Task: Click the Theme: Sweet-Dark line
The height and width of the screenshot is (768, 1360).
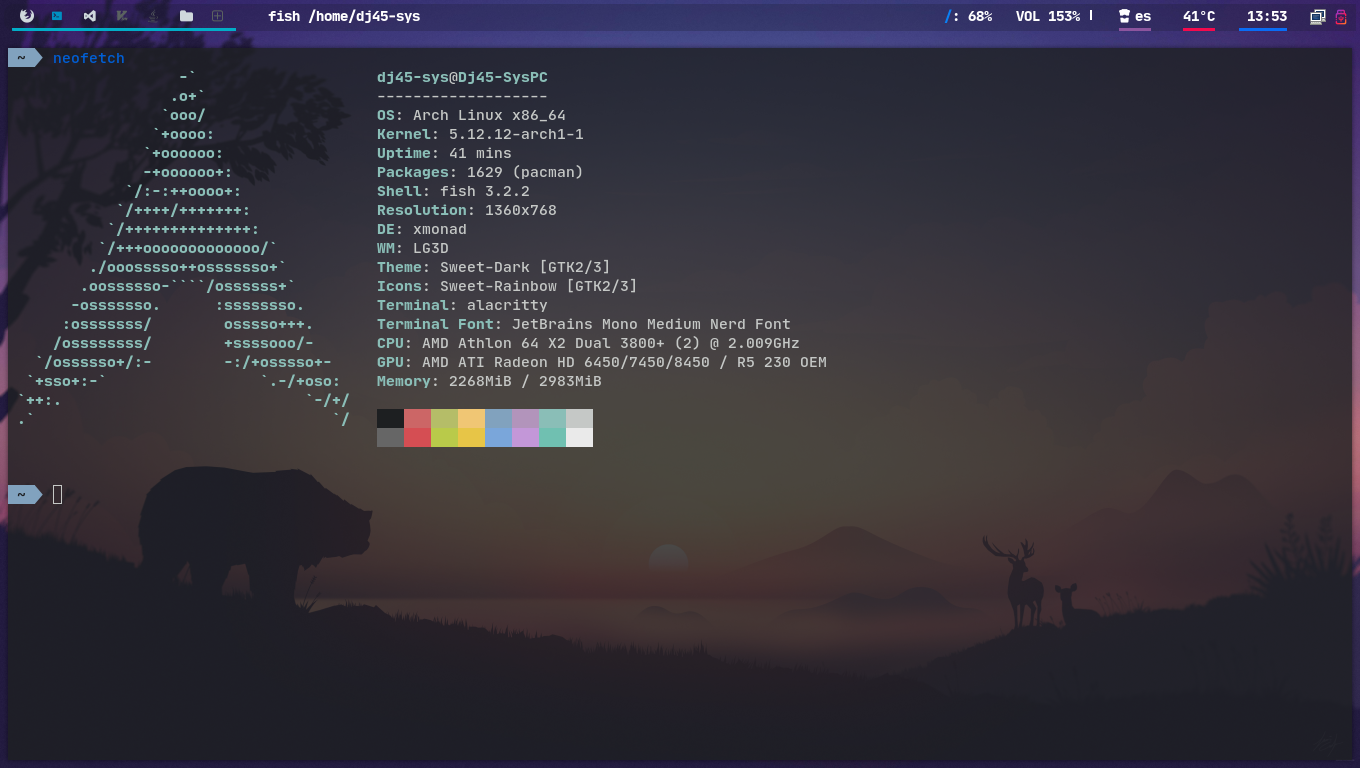Action: click(494, 267)
